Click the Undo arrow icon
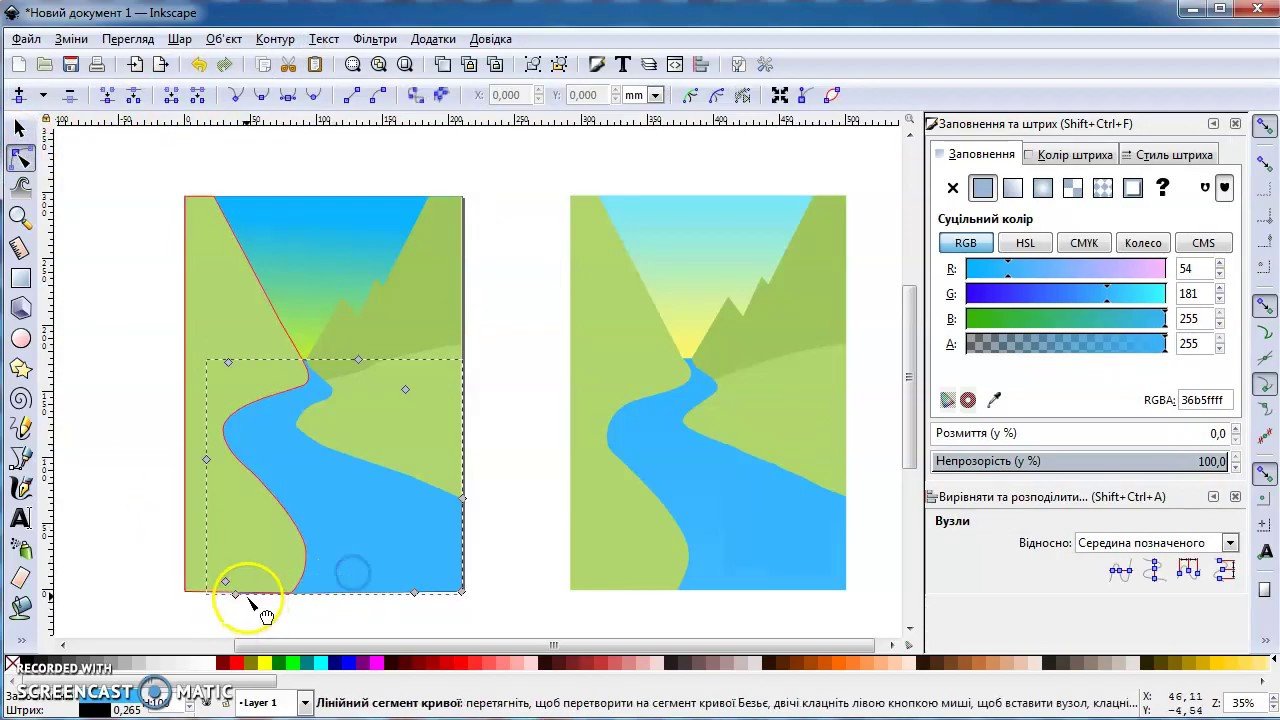This screenshot has height=720, width=1280. [x=199, y=65]
